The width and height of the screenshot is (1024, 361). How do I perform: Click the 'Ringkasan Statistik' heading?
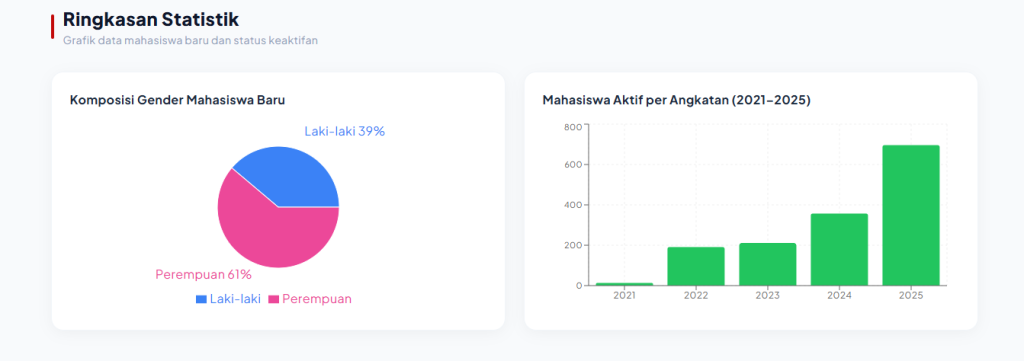151,19
